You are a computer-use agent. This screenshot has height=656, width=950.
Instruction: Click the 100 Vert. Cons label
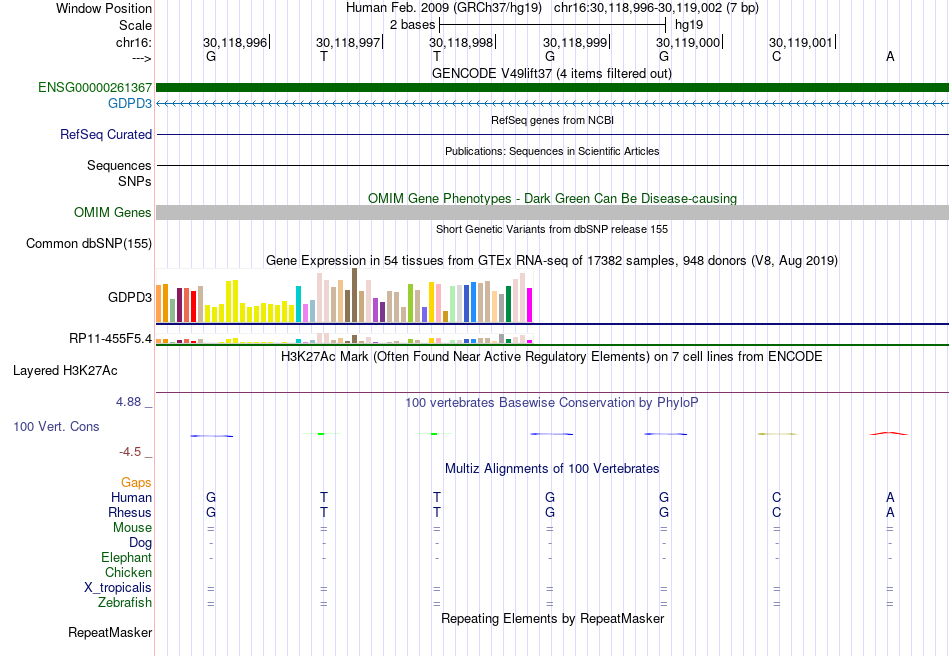coord(56,426)
